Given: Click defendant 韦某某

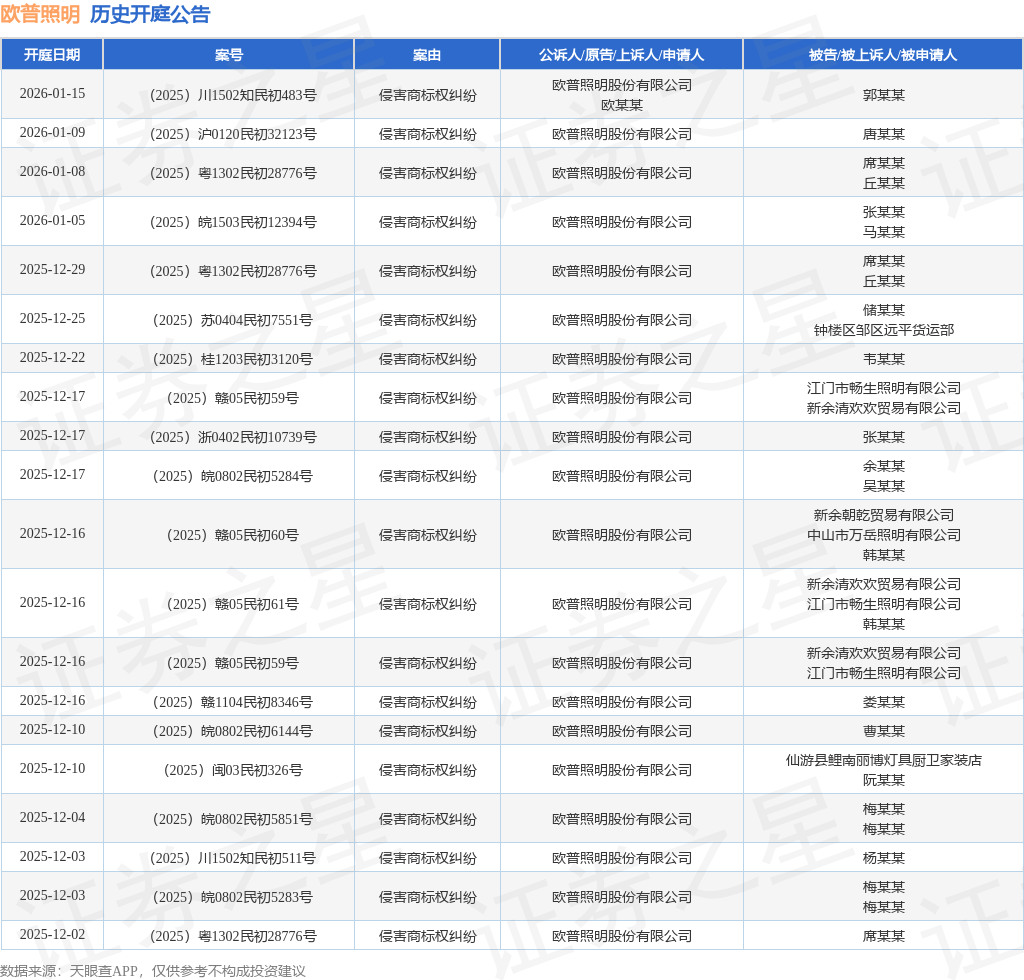Looking at the screenshot, I should 884,360.
